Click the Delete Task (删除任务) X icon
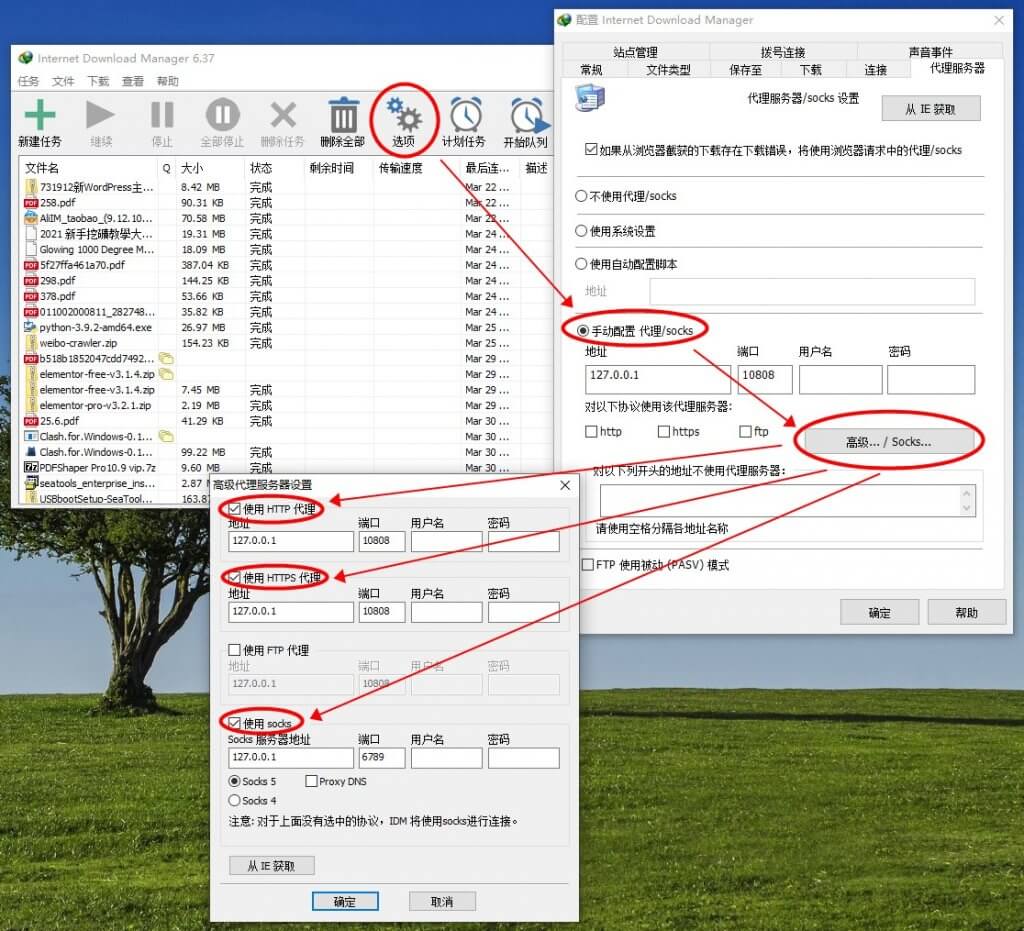The width and height of the screenshot is (1024, 931). click(283, 115)
